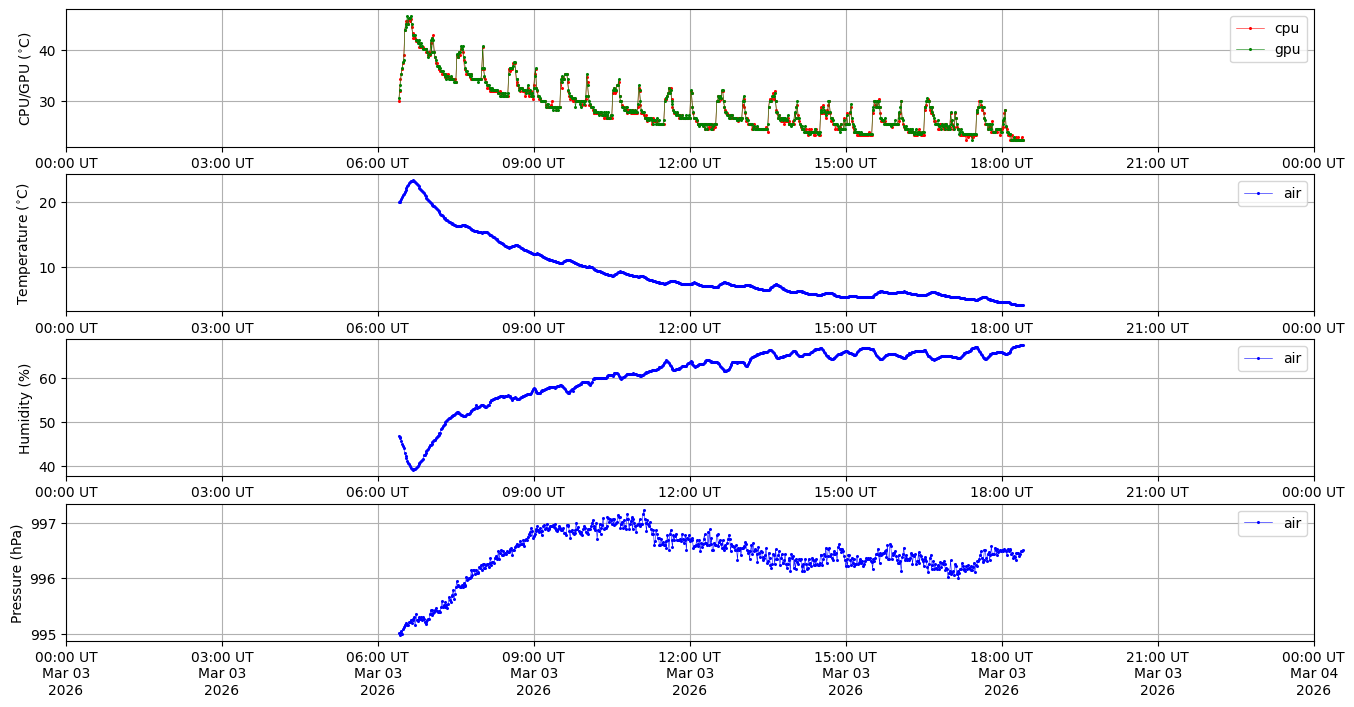
Task: Click the 06:00 UT Mar 03 bottom axis label
Action: coord(377,673)
